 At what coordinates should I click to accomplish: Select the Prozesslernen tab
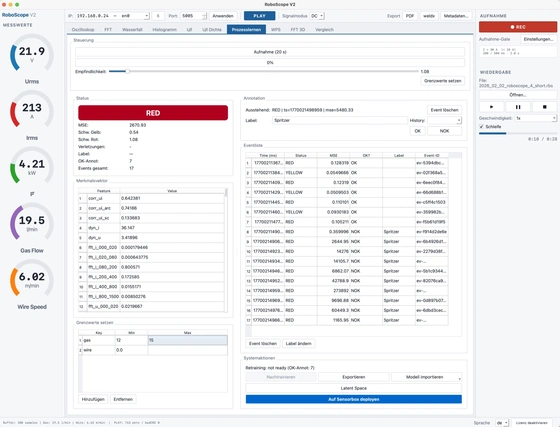click(x=246, y=30)
